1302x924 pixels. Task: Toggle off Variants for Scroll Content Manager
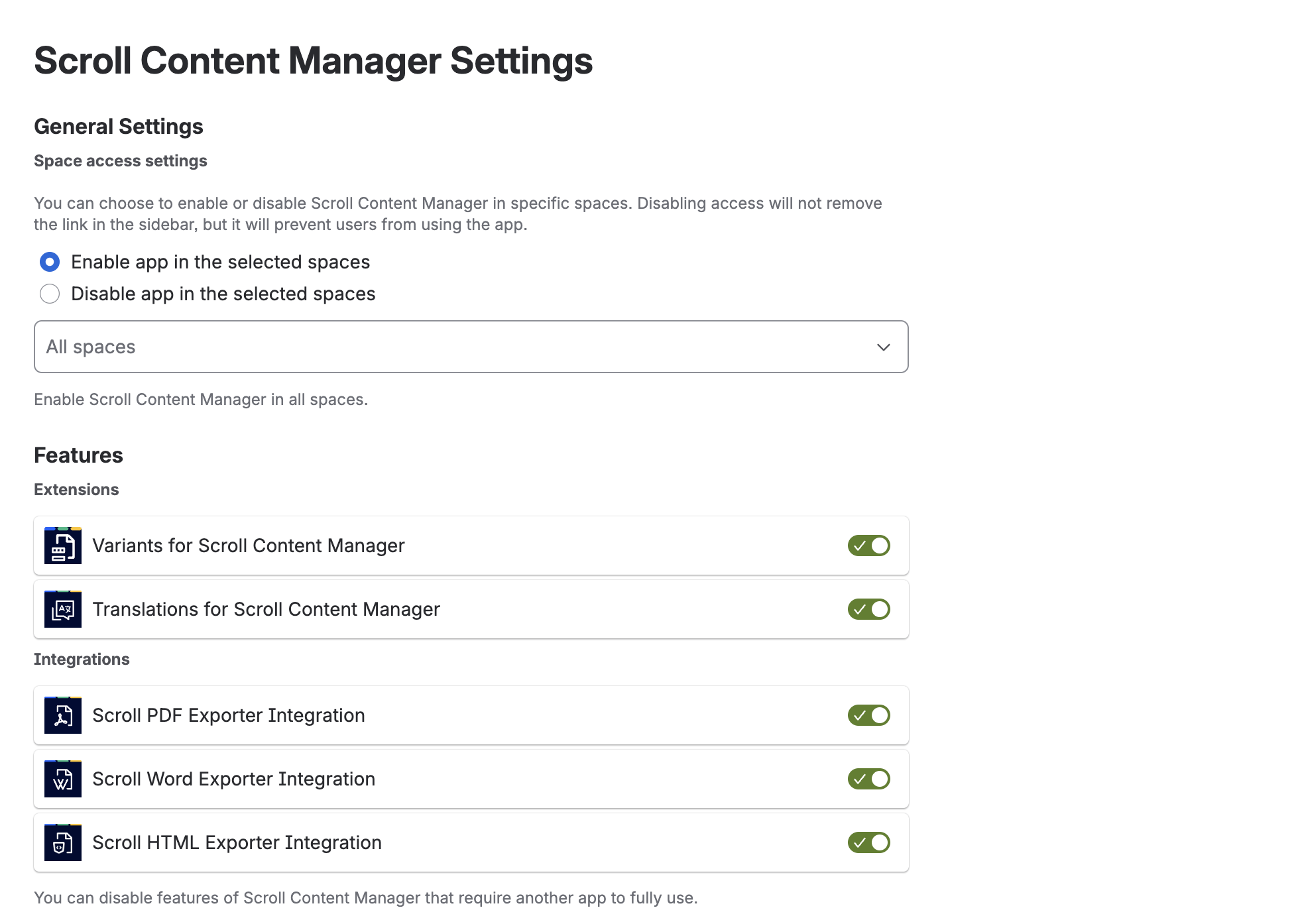coord(868,546)
